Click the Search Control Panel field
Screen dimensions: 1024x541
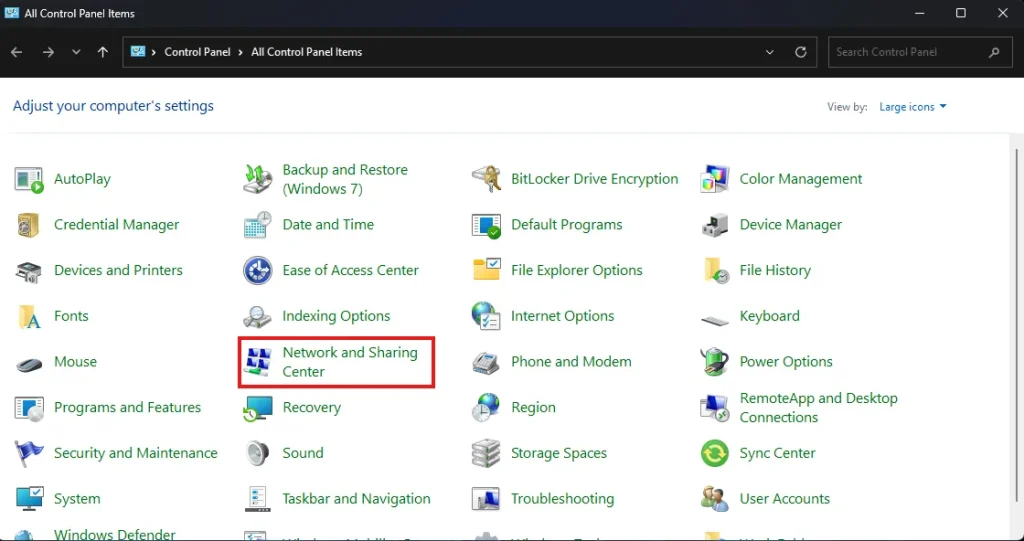coord(918,52)
